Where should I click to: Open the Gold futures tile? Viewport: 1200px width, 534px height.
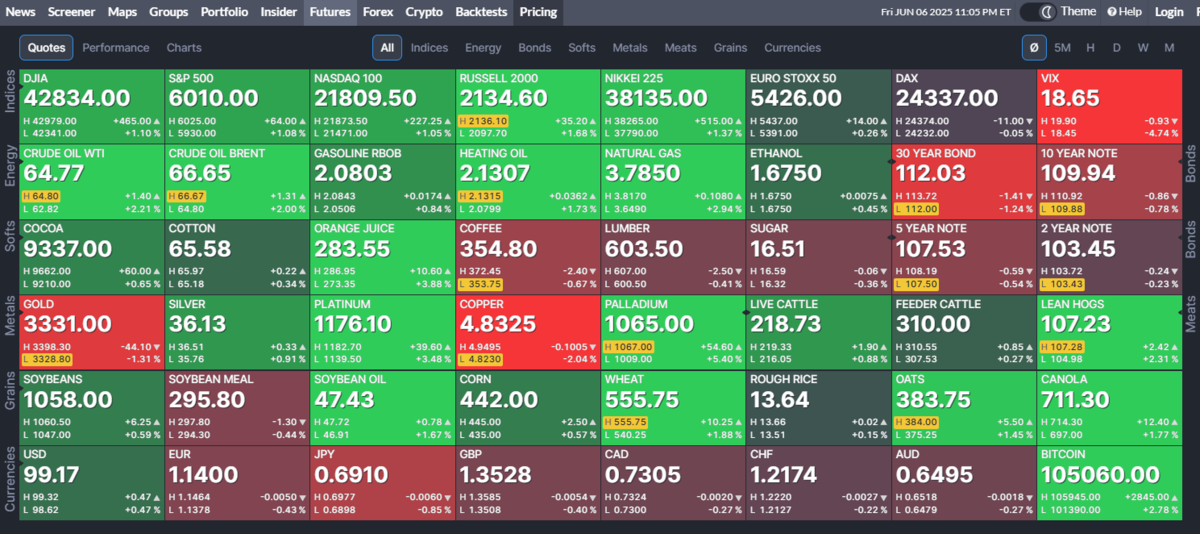pos(91,332)
